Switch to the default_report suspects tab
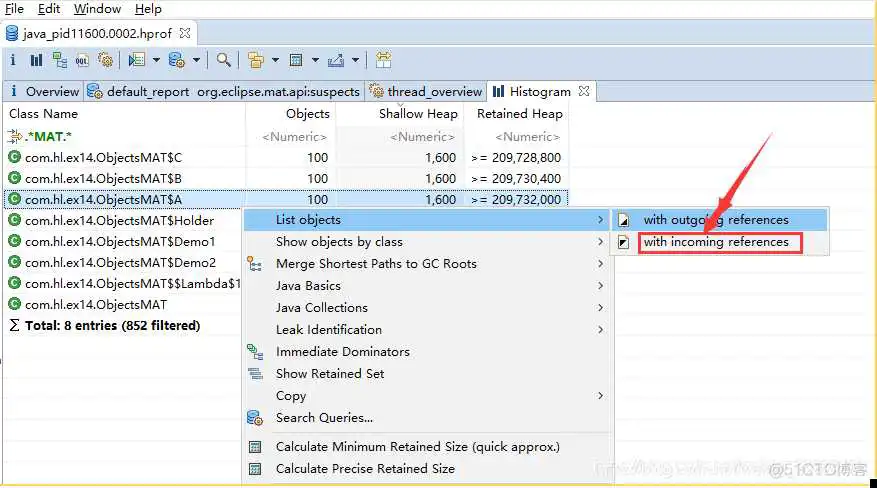877x488 pixels. [224, 91]
